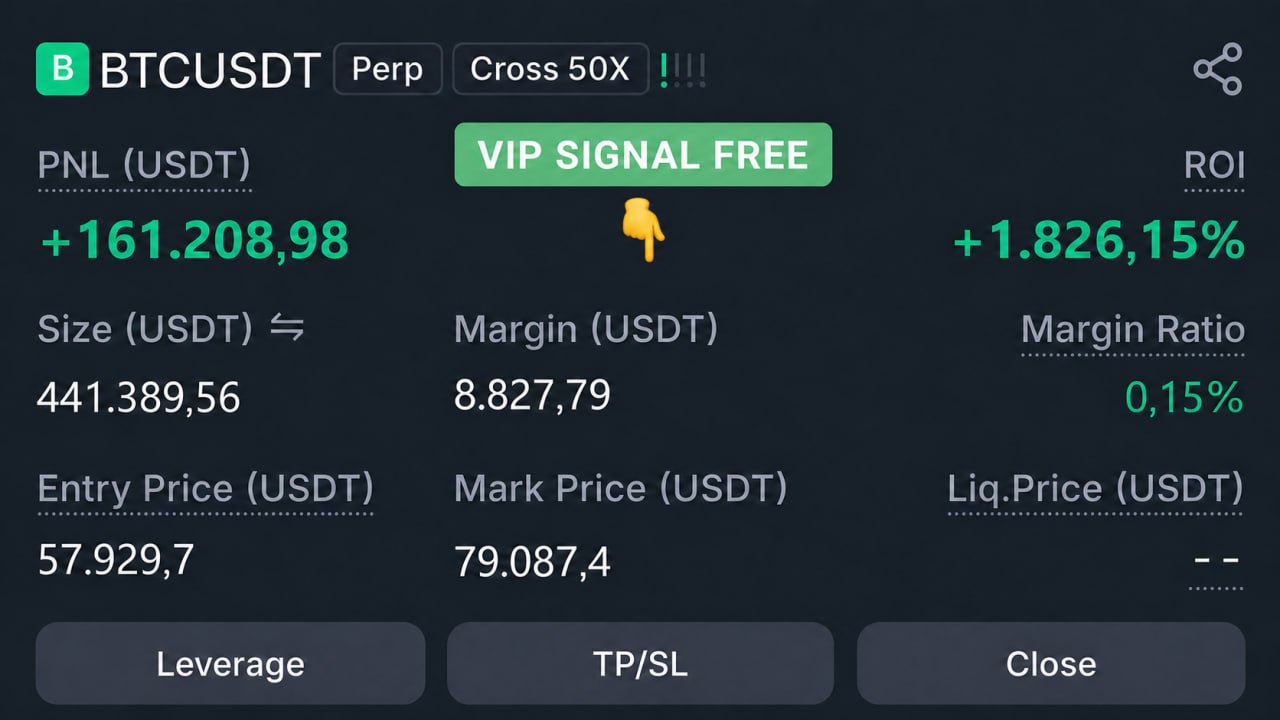Click the Margin Ratio label
1280x720 pixels.
tap(1133, 329)
